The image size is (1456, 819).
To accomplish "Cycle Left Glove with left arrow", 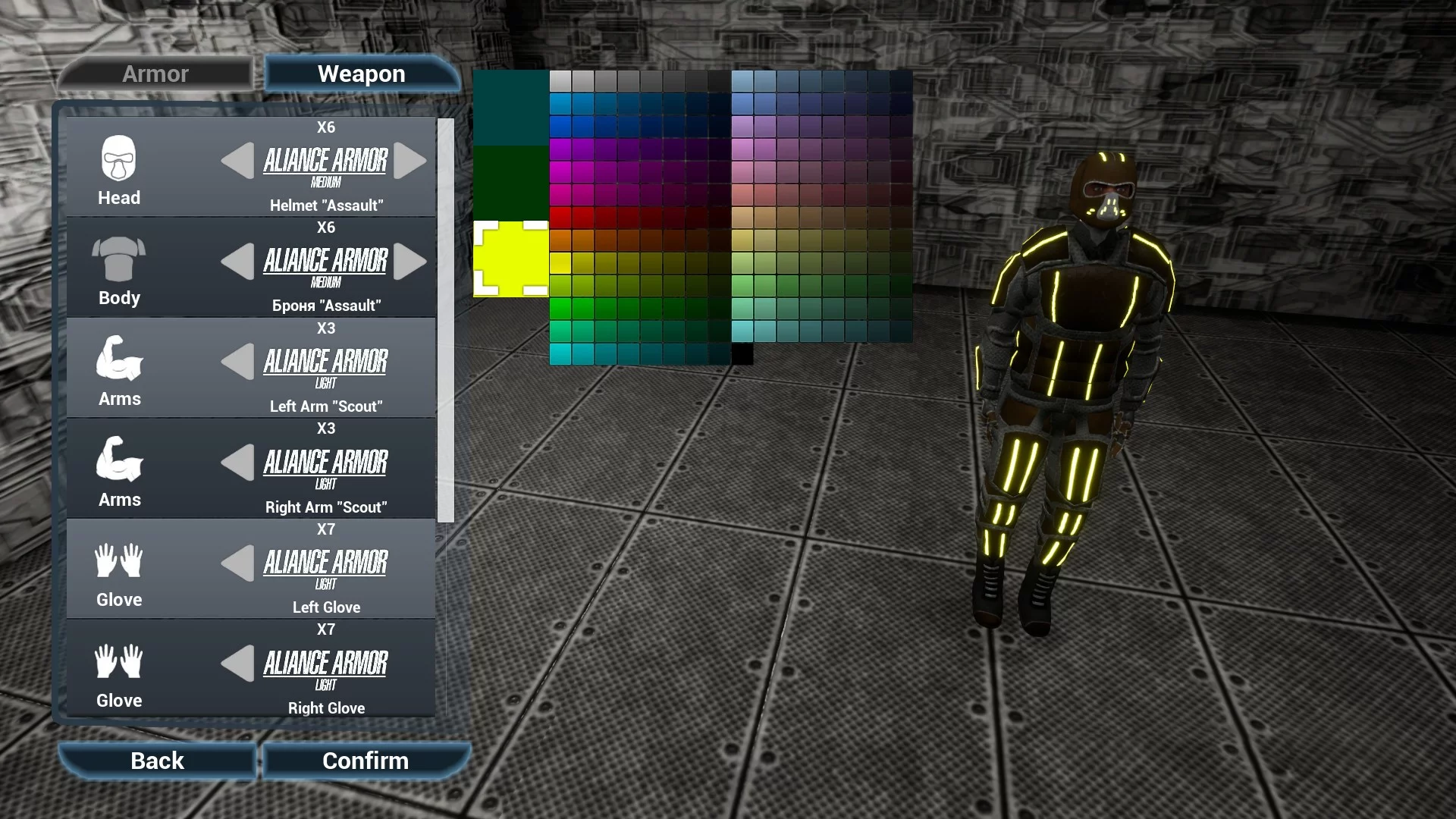I will 237,563.
